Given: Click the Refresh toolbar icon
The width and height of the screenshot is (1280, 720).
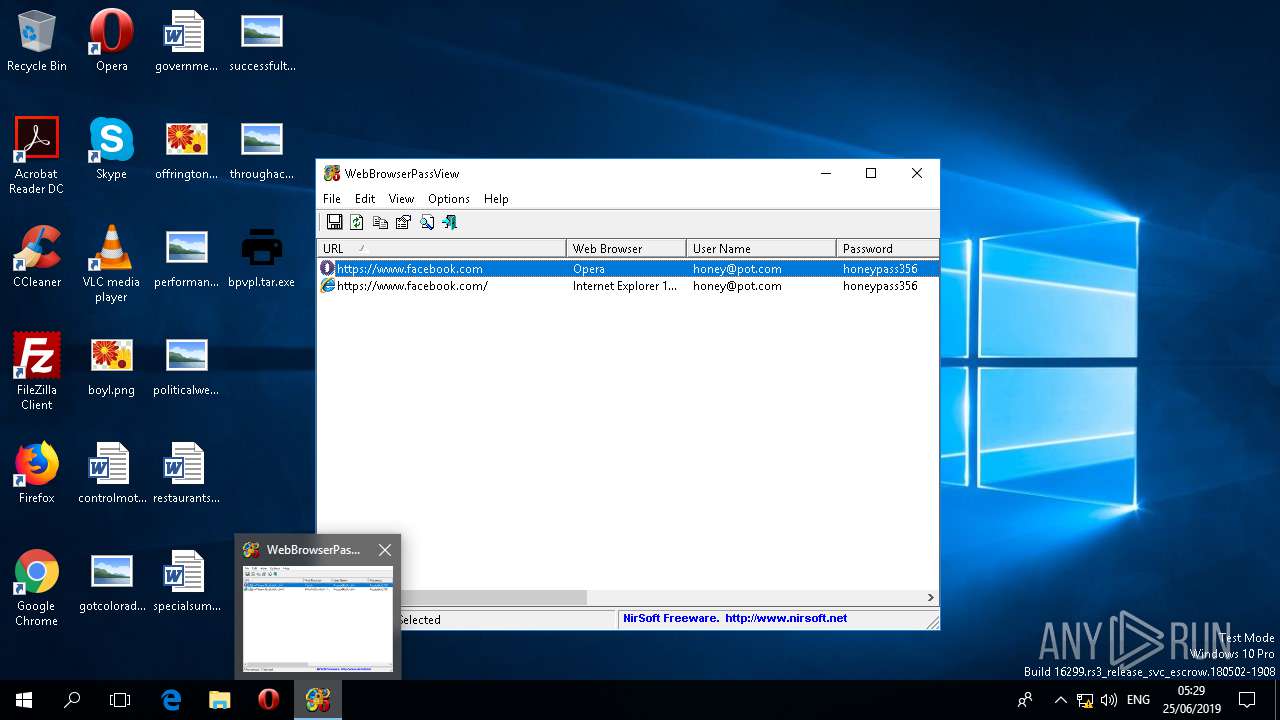Looking at the screenshot, I should coord(357,222).
